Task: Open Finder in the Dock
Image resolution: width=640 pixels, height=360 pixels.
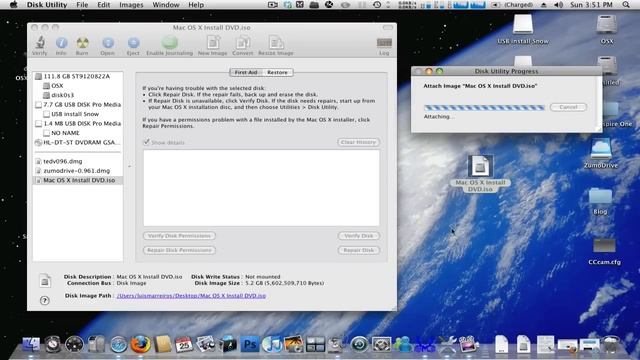Action: [31, 344]
